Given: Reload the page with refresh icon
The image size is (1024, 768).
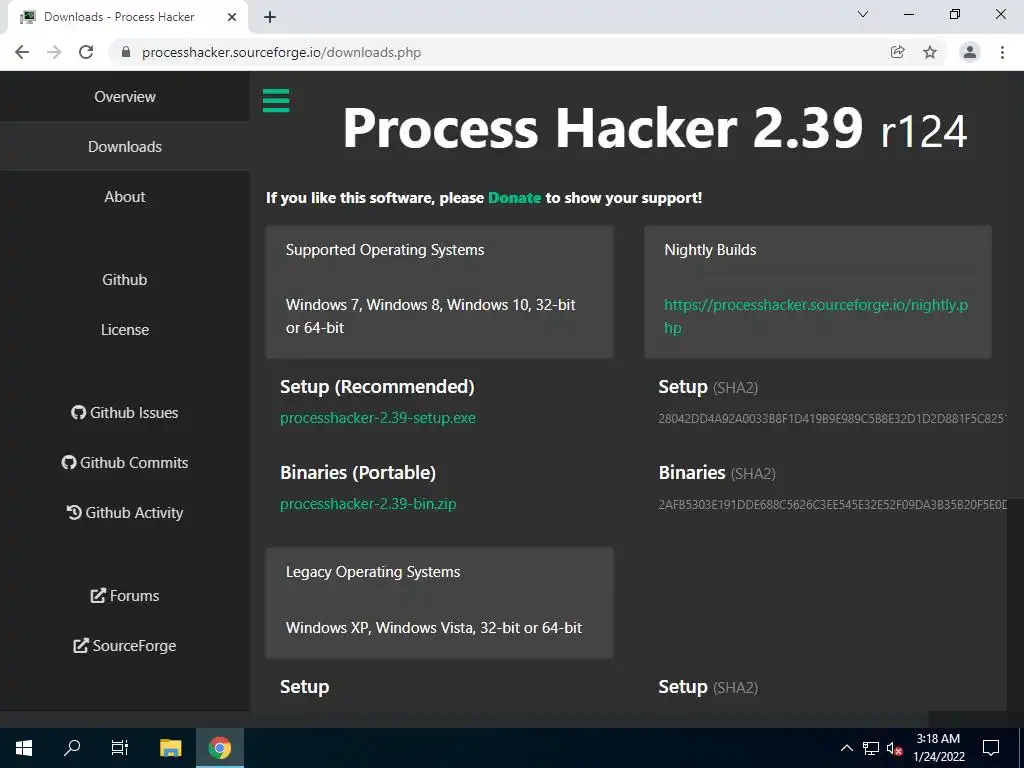Looking at the screenshot, I should pyautogui.click(x=86, y=52).
